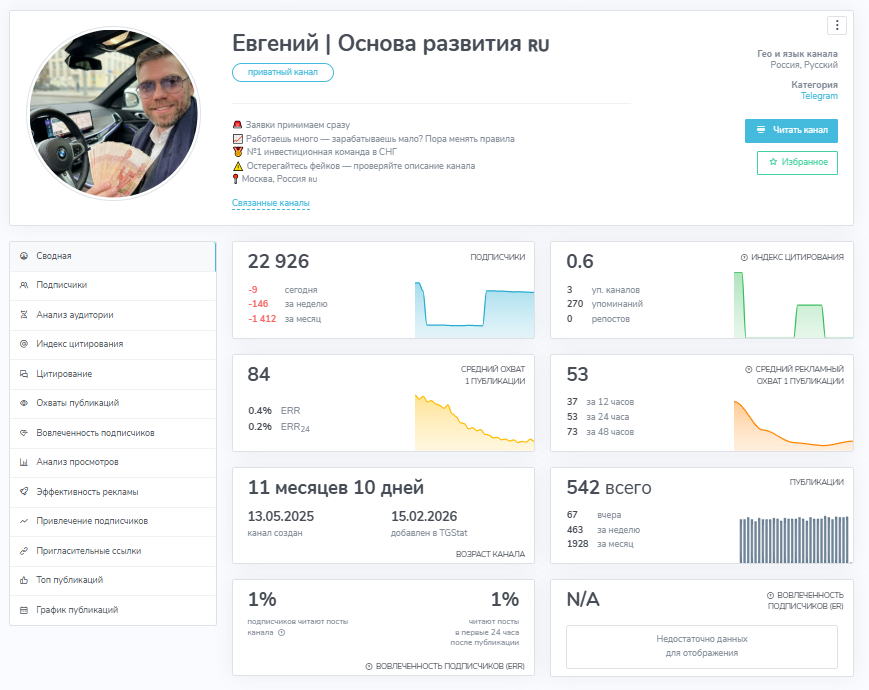
Task: Go to Вовлеченность подписчиков menu item
Action: [x=95, y=433]
